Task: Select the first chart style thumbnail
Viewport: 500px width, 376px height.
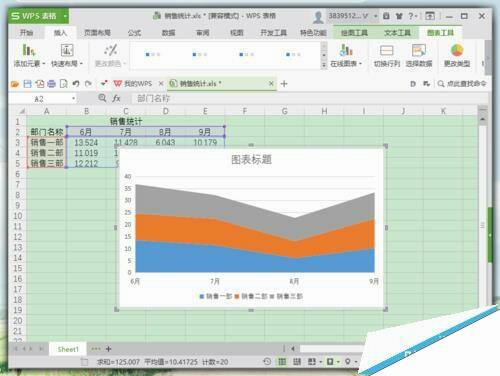Action: (153, 54)
